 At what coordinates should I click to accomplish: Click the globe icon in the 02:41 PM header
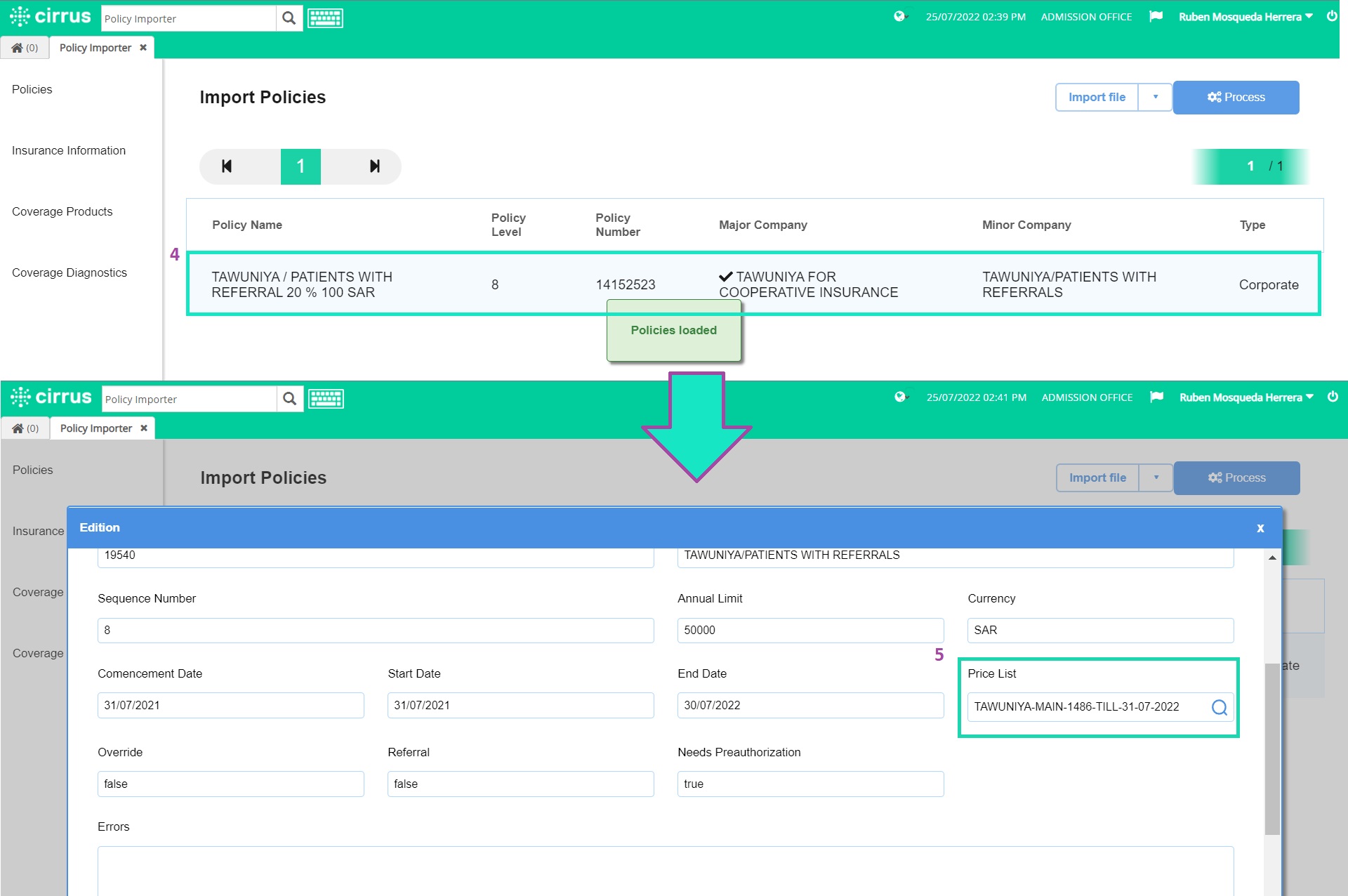901,397
